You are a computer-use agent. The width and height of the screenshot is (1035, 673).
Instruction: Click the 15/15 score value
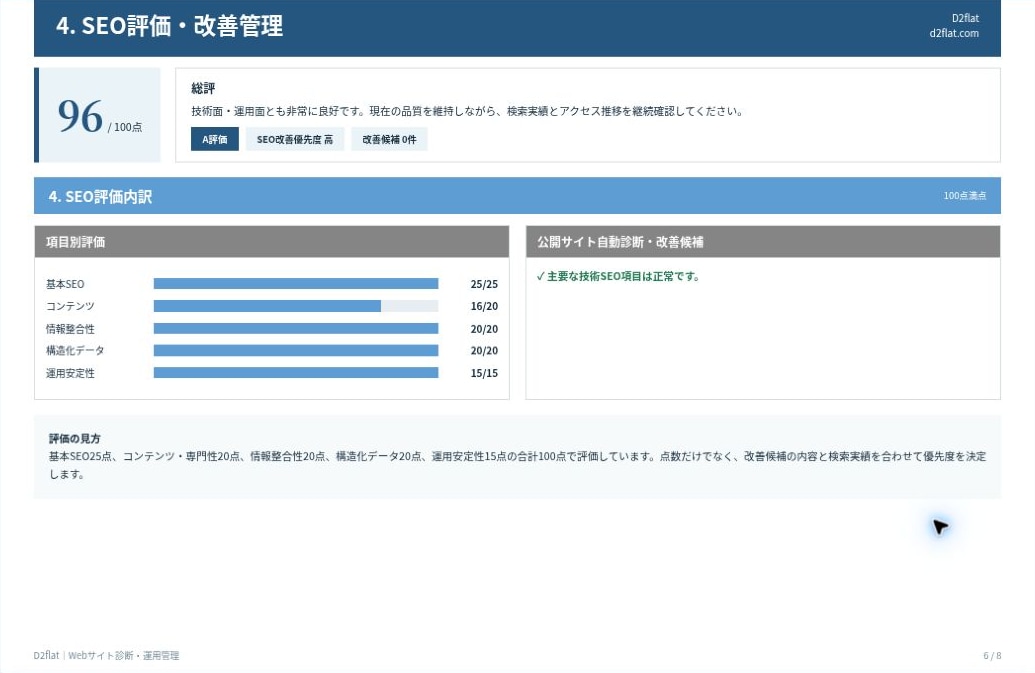coord(484,373)
